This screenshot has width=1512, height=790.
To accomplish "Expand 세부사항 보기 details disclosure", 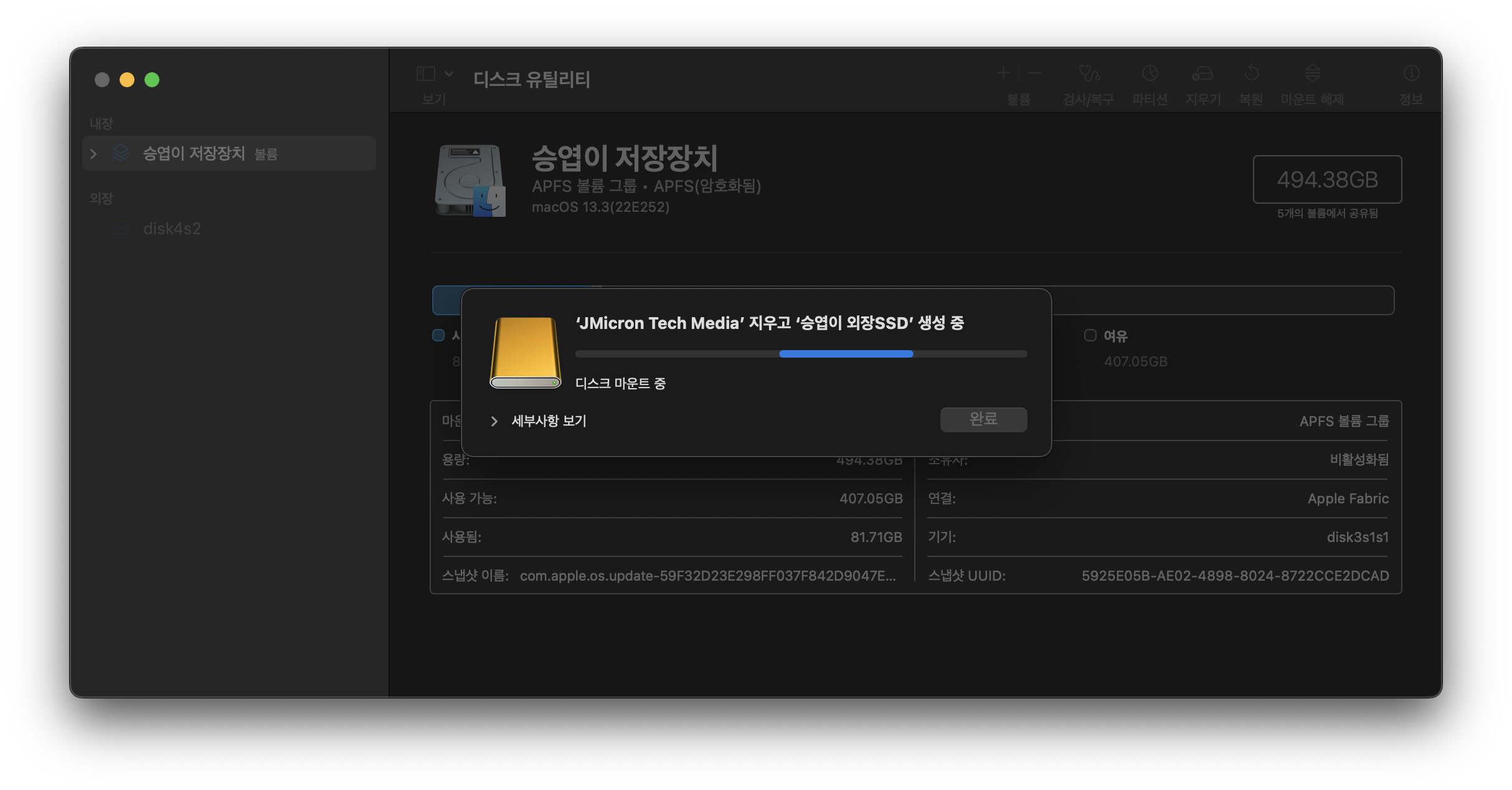I will [x=494, y=421].
